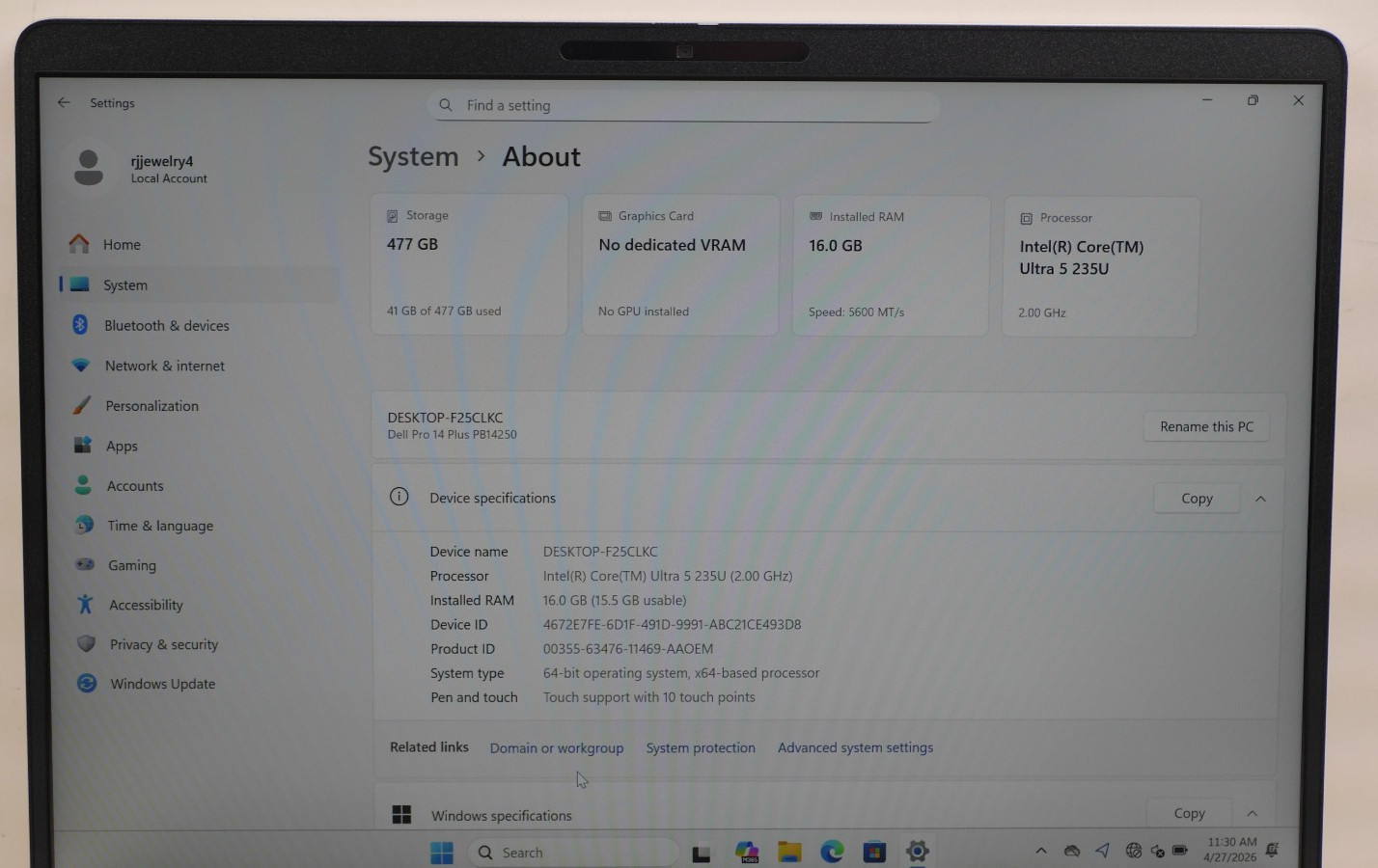Show hidden icons in the system tray
The image size is (1378, 868).
pyautogui.click(x=1040, y=851)
